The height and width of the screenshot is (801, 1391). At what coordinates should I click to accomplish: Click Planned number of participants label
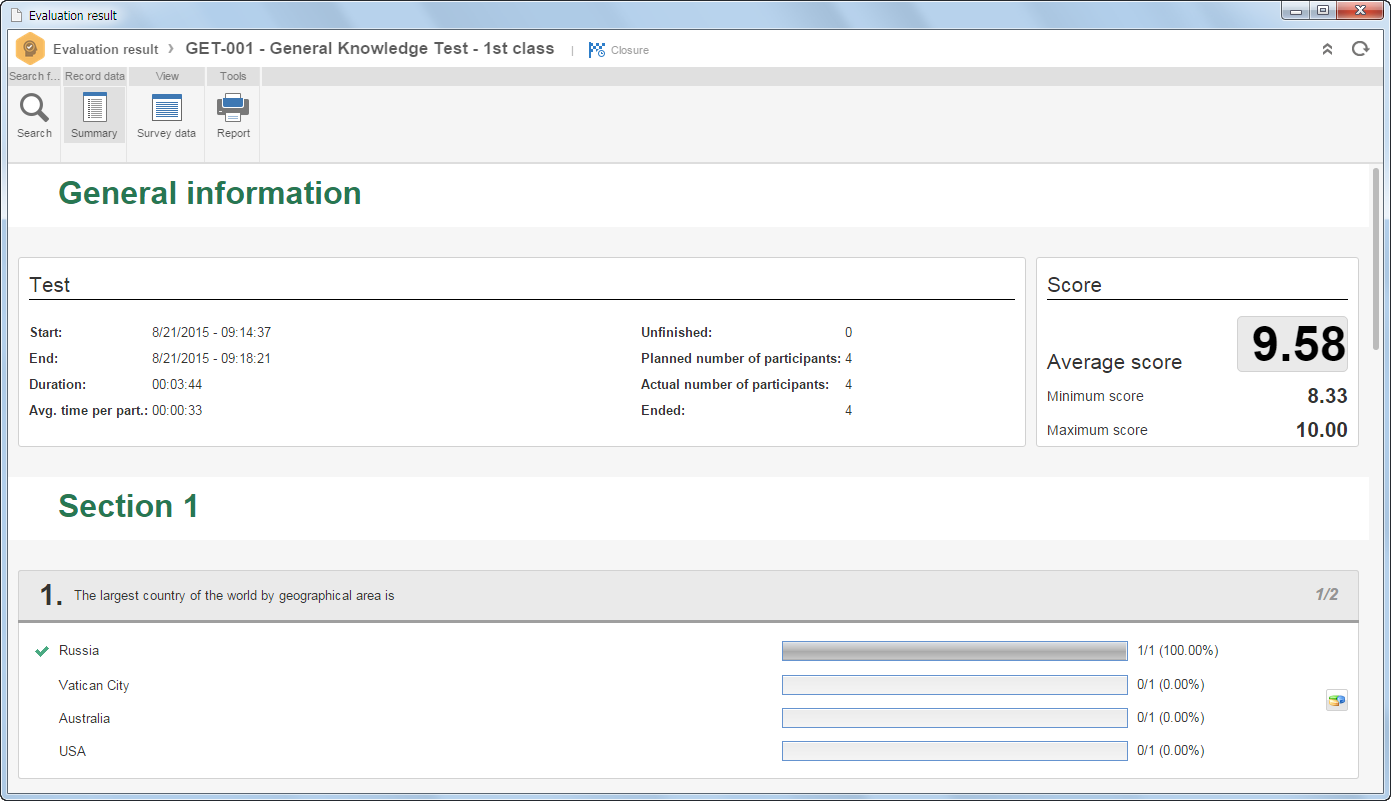click(741, 358)
